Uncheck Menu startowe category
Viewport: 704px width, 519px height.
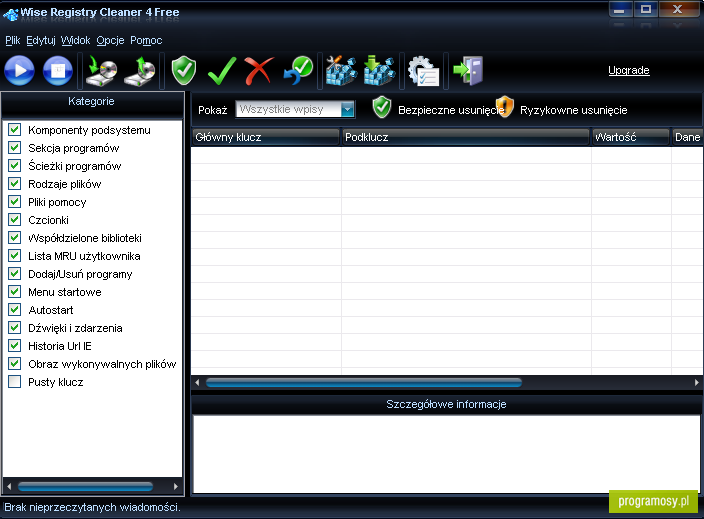point(14,292)
